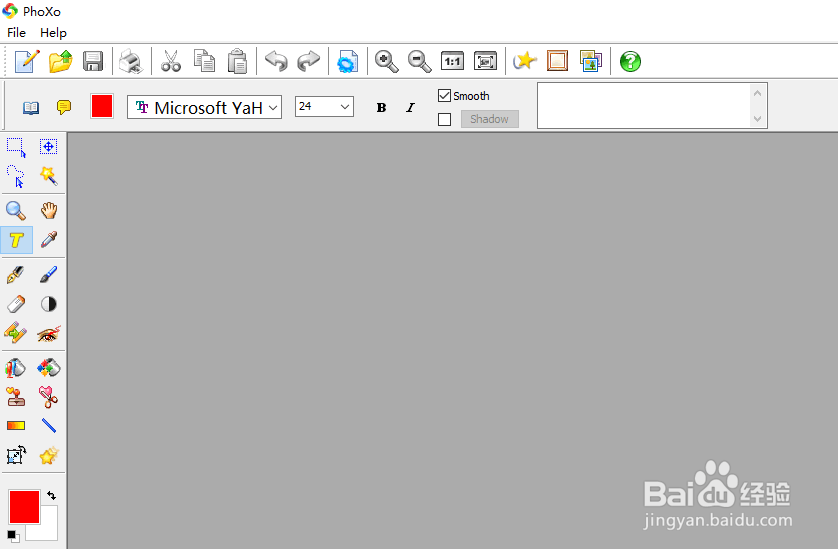Viewport: 838px width, 549px height.
Task: Open the File menu
Action: [x=16, y=33]
